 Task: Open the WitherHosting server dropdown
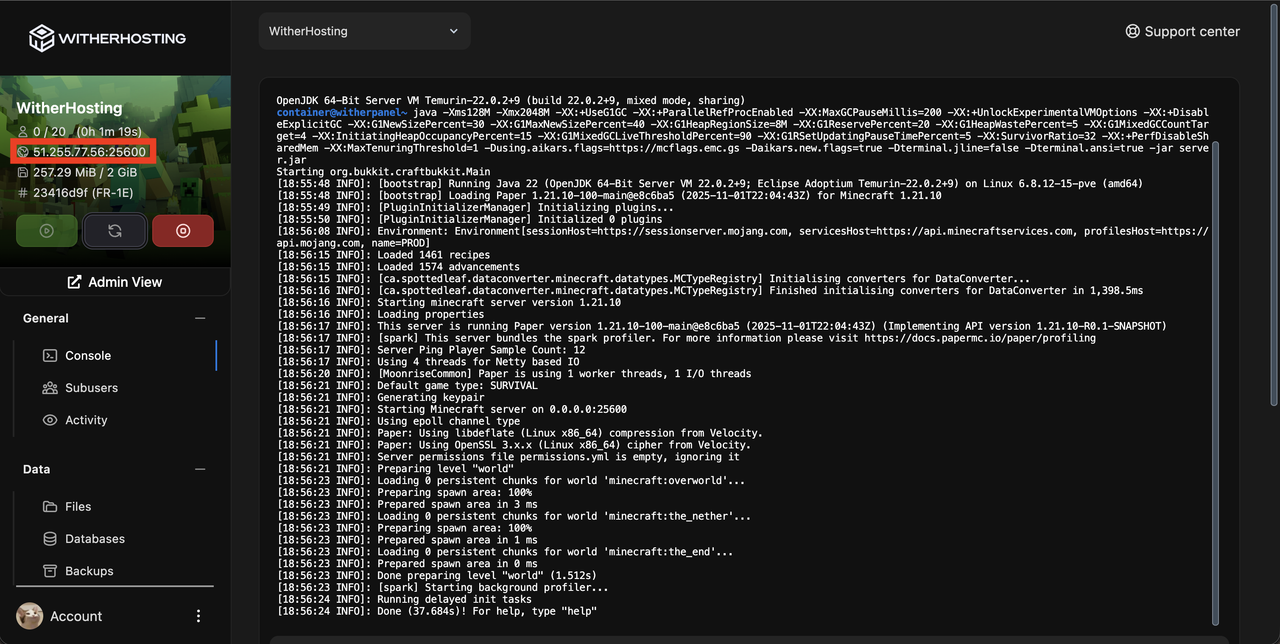click(364, 31)
